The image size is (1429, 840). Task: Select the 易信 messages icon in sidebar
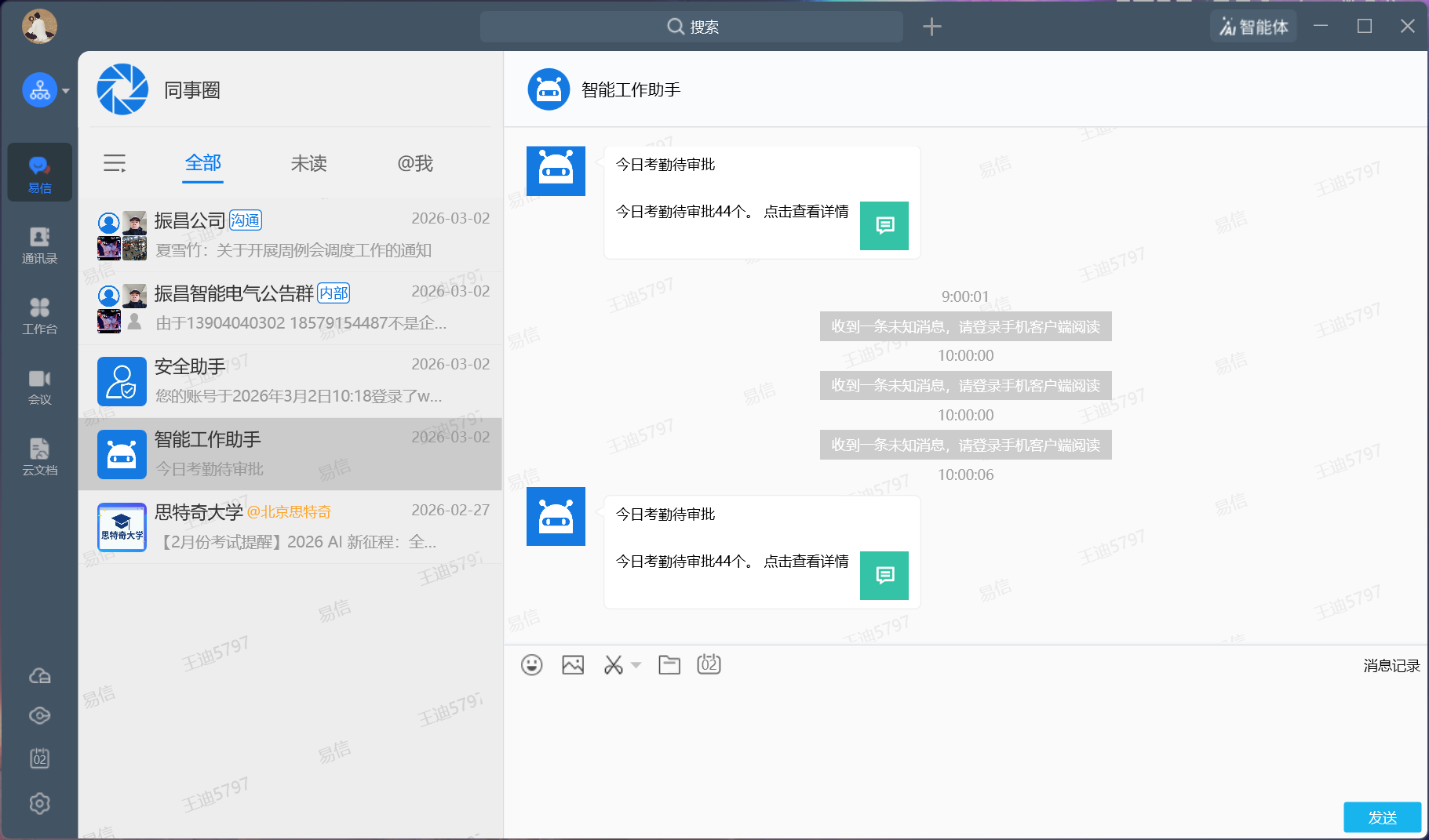39,173
